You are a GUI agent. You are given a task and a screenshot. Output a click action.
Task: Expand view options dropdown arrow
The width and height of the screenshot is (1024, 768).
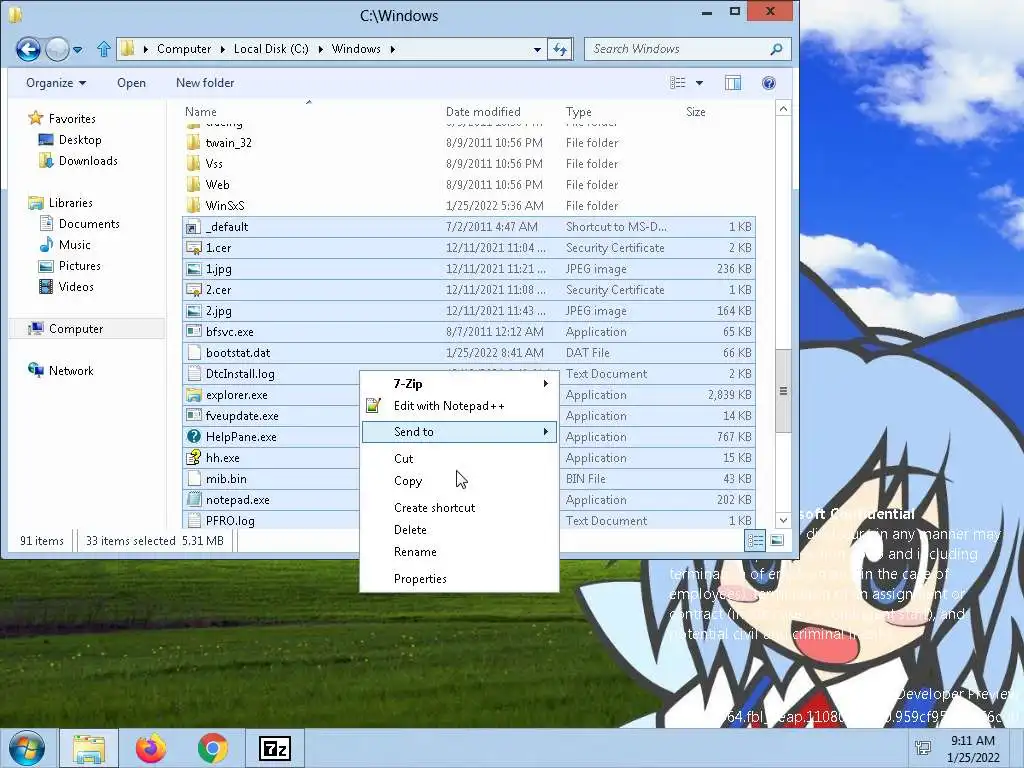coord(699,83)
